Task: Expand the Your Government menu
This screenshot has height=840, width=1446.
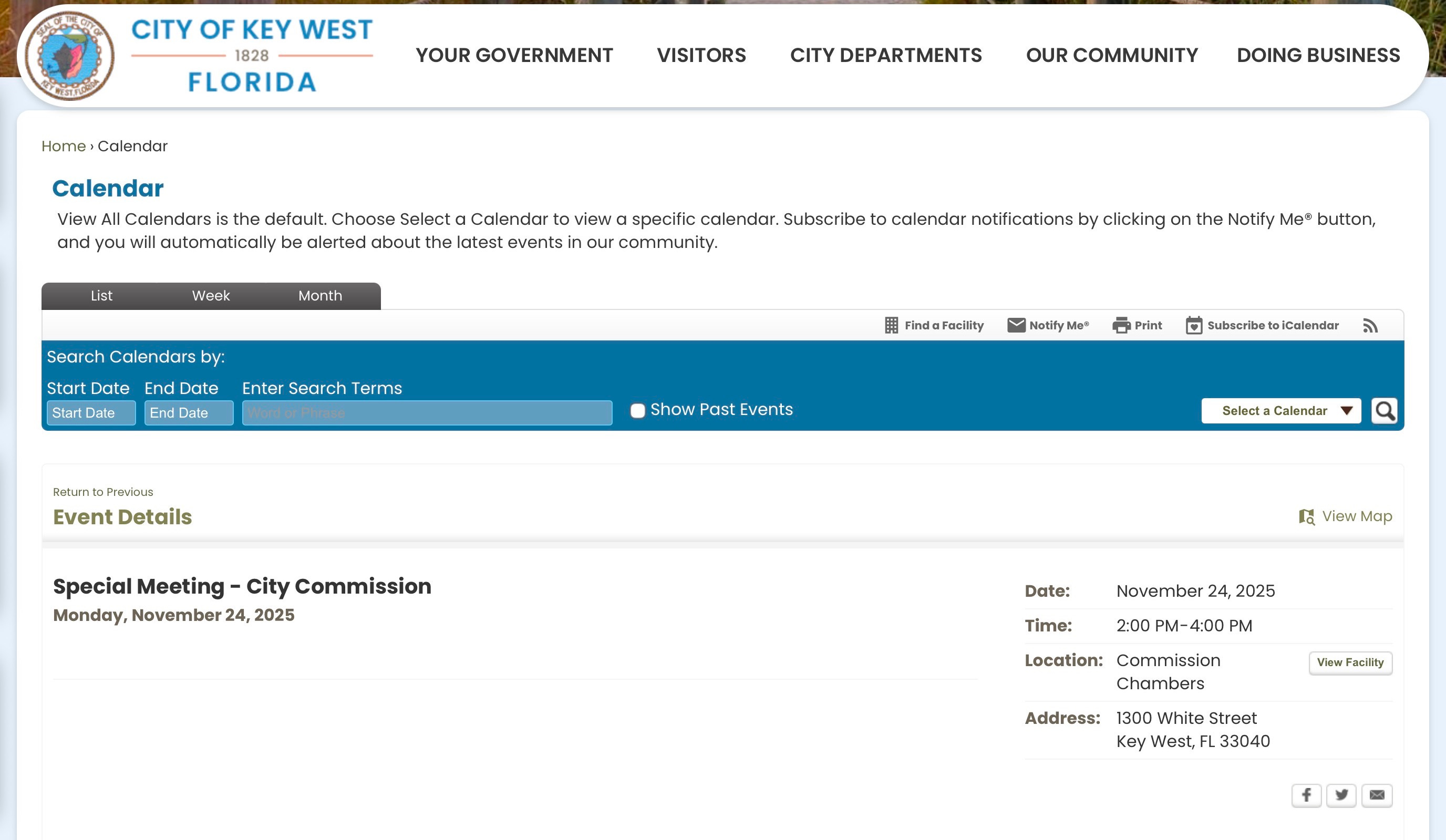Action: click(514, 55)
